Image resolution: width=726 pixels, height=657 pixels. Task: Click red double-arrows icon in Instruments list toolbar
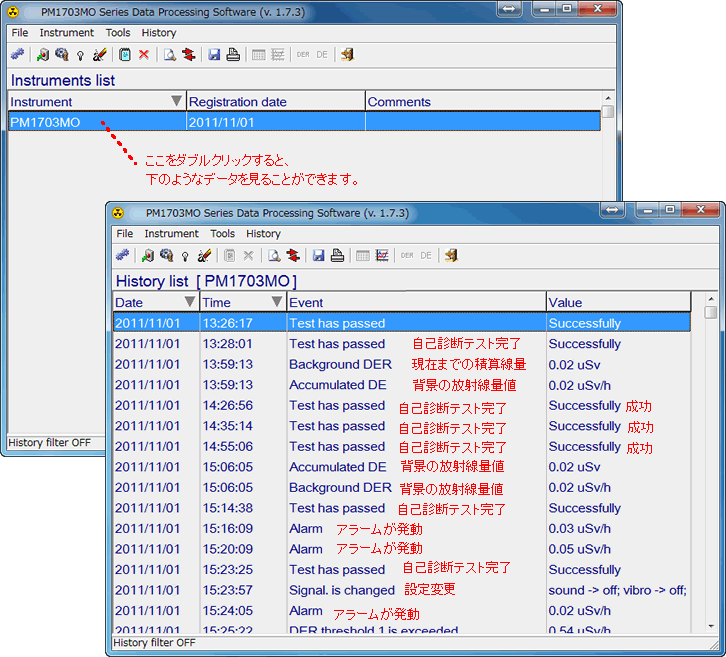click(188, 55)
